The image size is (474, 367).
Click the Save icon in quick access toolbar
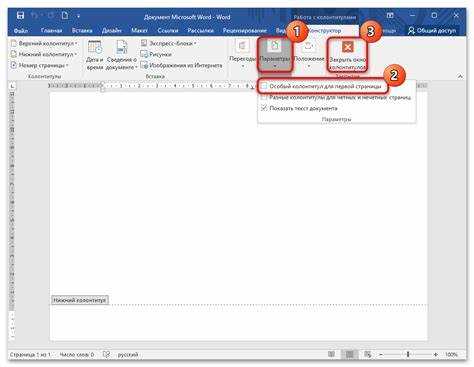[x=20, y=15]
